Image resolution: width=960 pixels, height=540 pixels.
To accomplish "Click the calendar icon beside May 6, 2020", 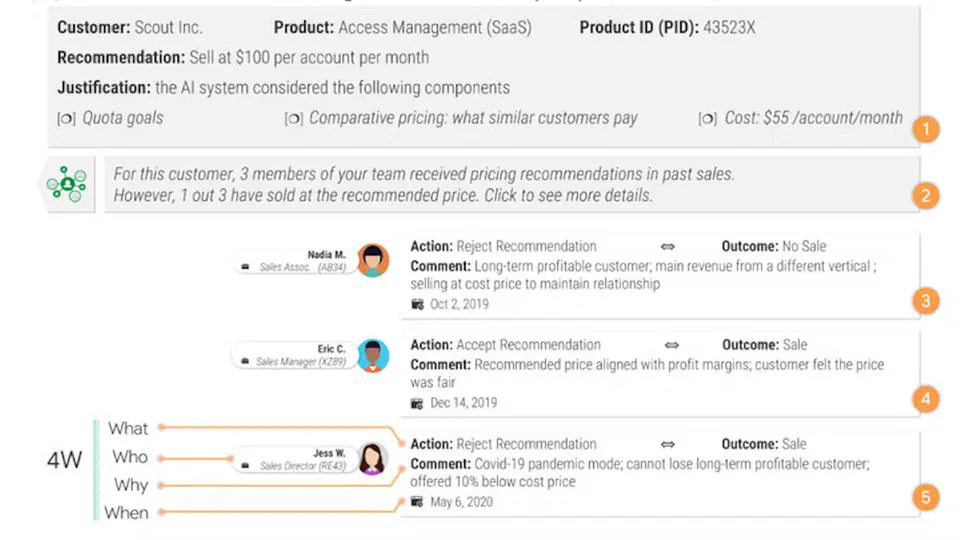I will pos(417,502).
